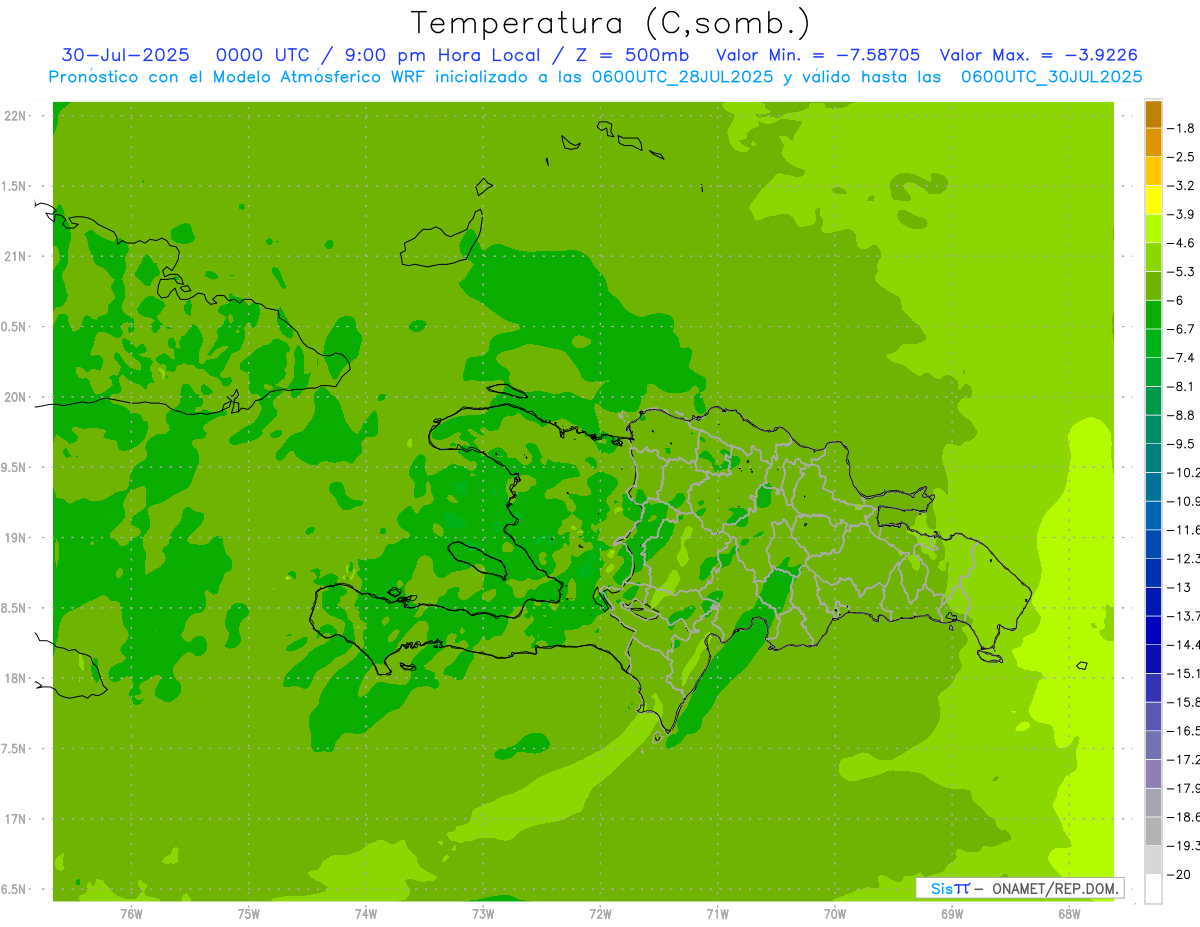The height and width of the screenshot is (927, 1200).
Task: Click the -8.1 legend label
Action: pyautogui.click(x=1183, y=386)
